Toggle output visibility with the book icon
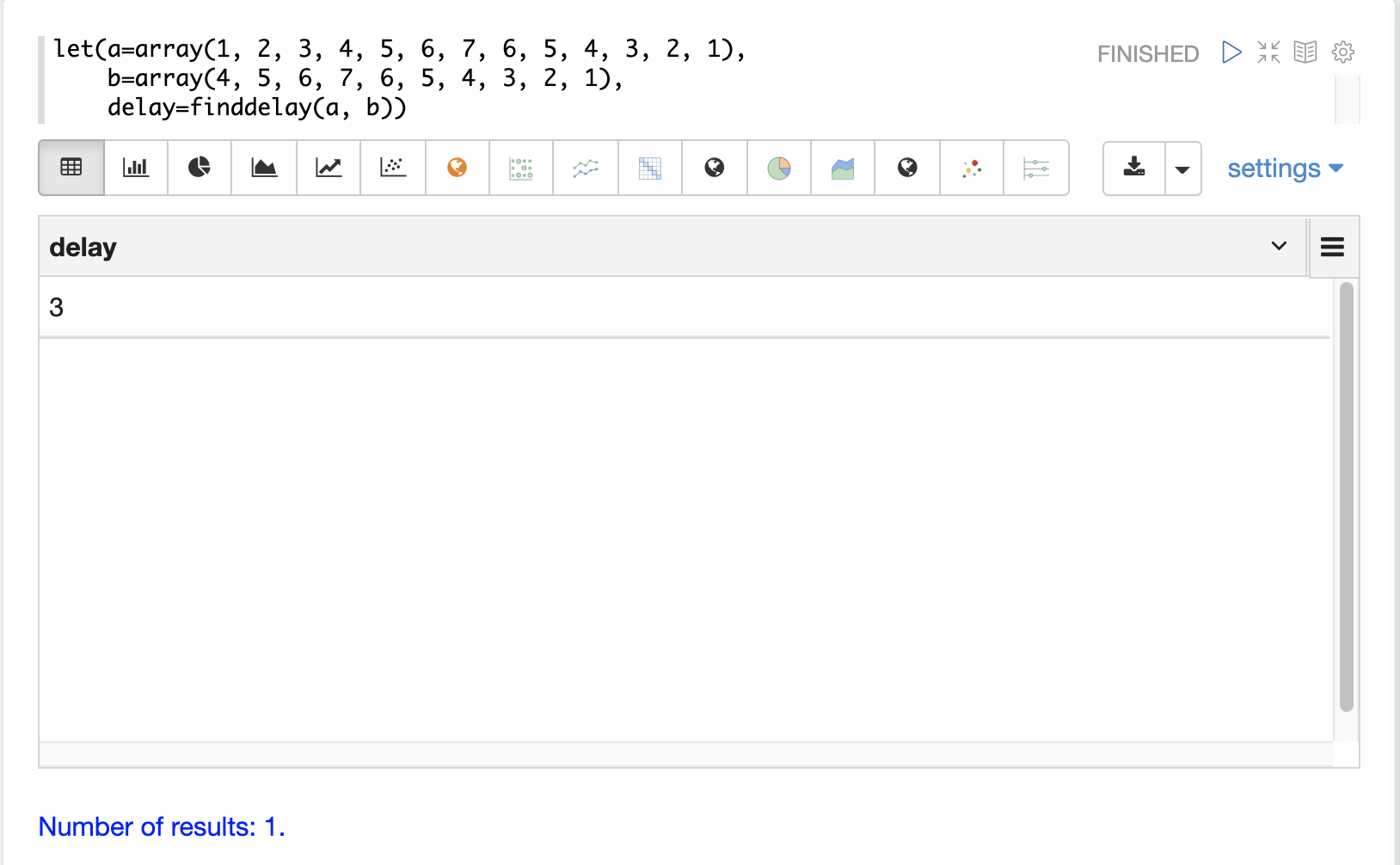Image resolution: width=1400 pixels, height=865 pixels. [x=1305, y=52]
